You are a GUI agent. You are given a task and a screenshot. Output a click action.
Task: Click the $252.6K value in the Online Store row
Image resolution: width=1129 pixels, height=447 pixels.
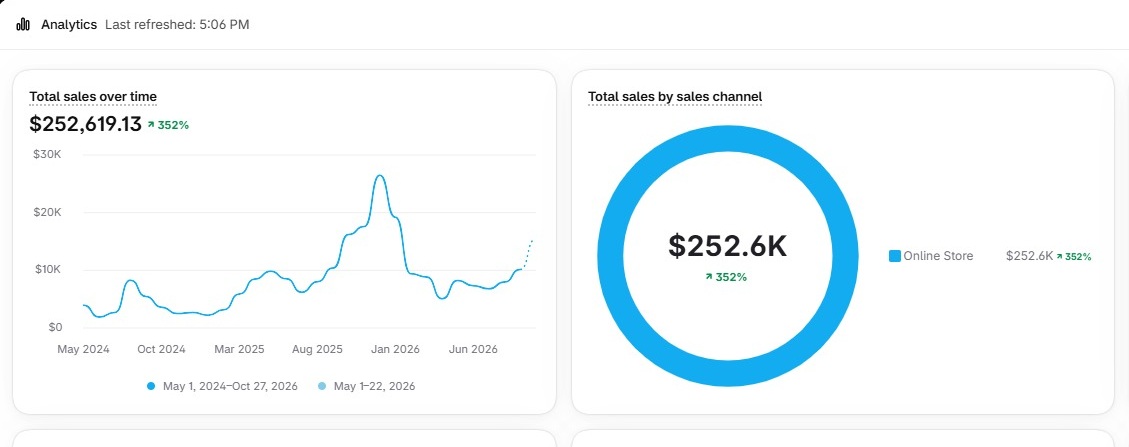pos(1030,256)
